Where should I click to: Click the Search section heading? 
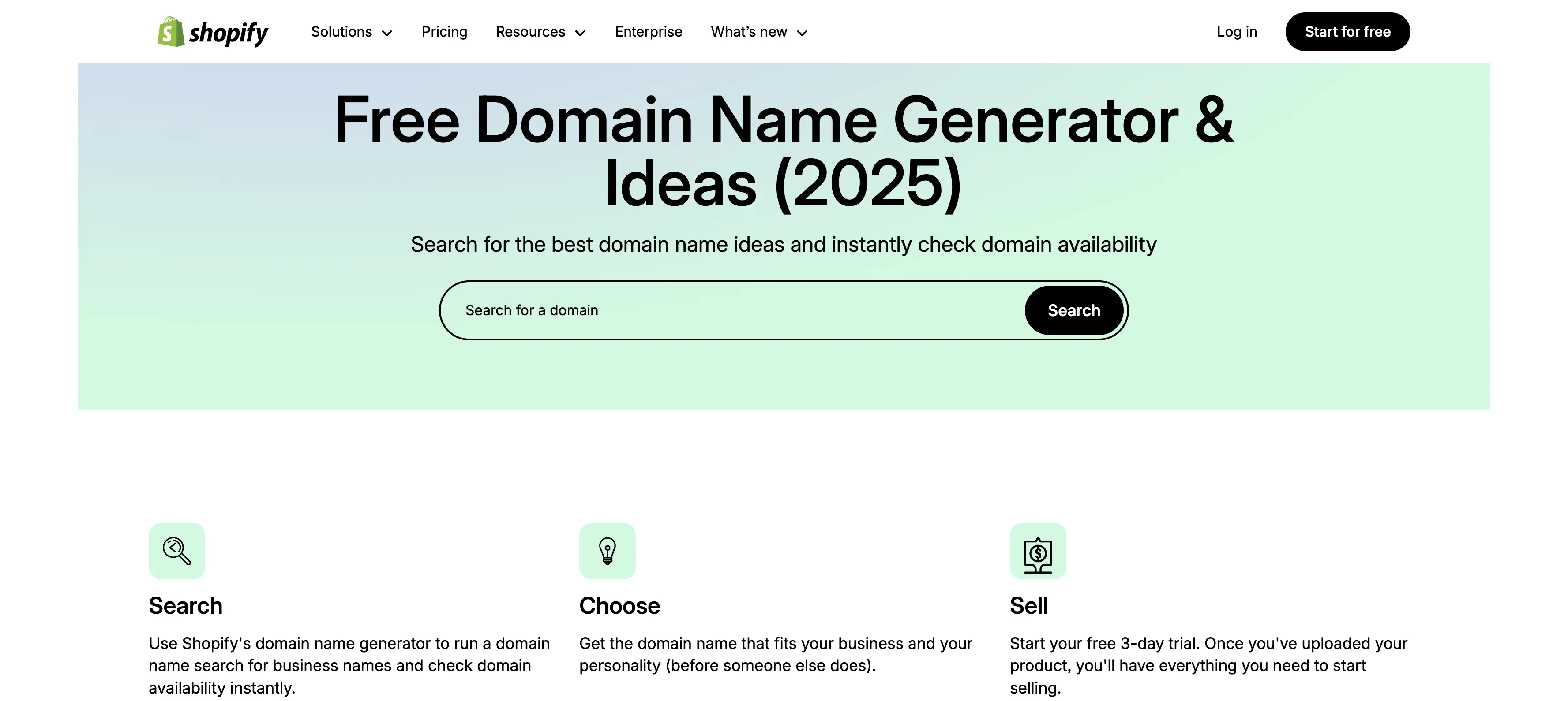(186, 605)
